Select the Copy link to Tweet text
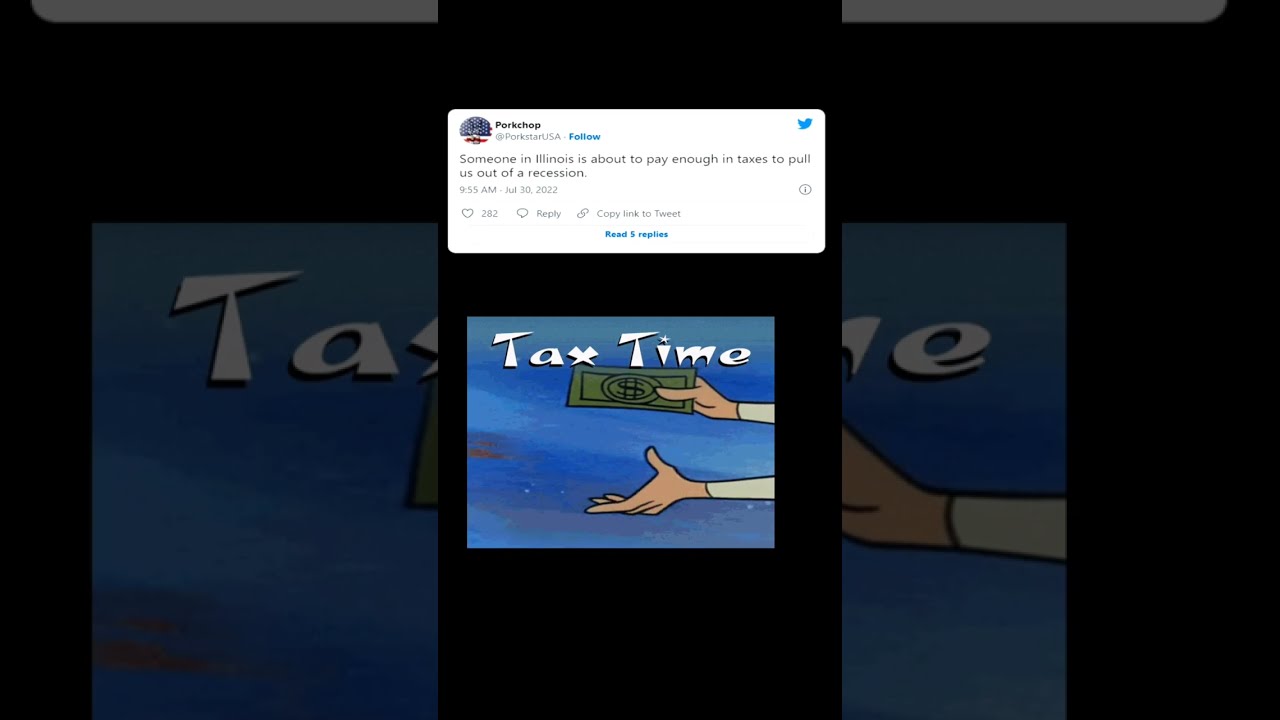The image size is (1280, 720). click(639, 213)
